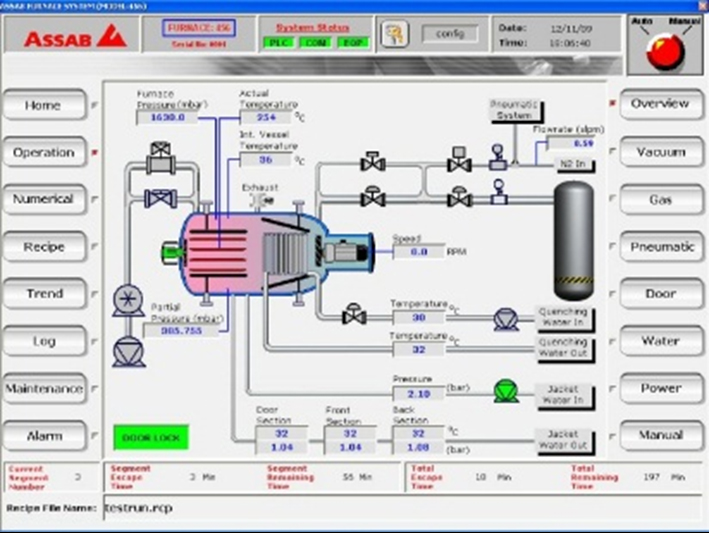The image size is (709, 533).
Task: Switch to the Pneumatic view
Action: (661, 247)
